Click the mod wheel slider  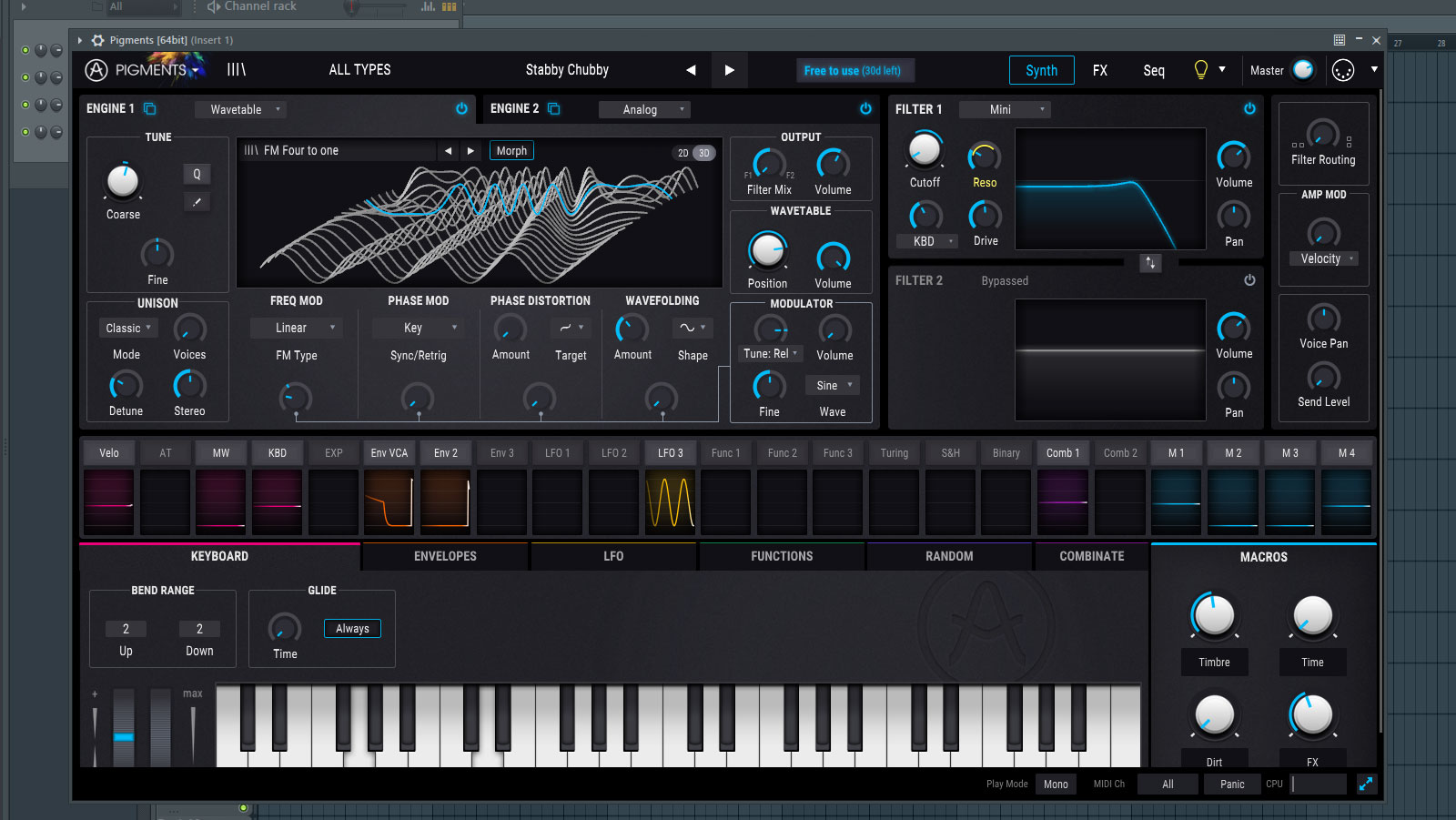(x=160, y=726)
